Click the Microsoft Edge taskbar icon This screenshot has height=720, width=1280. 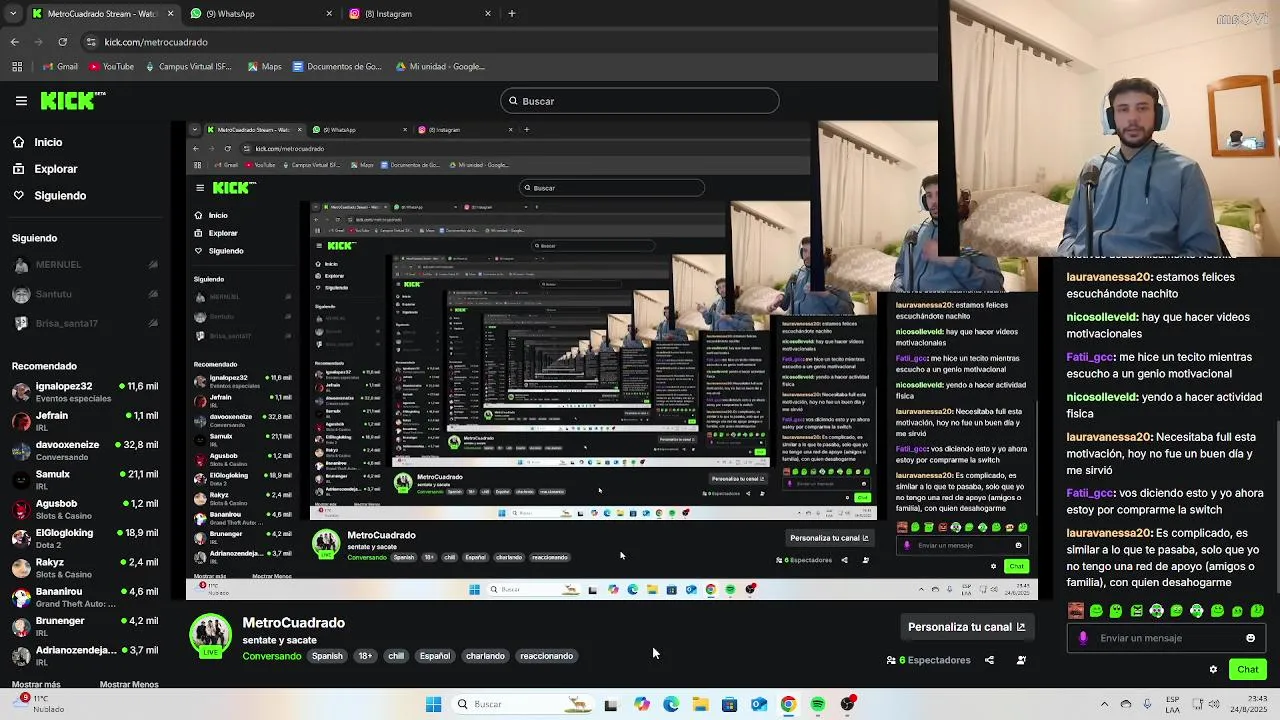(x=671, y=704)
